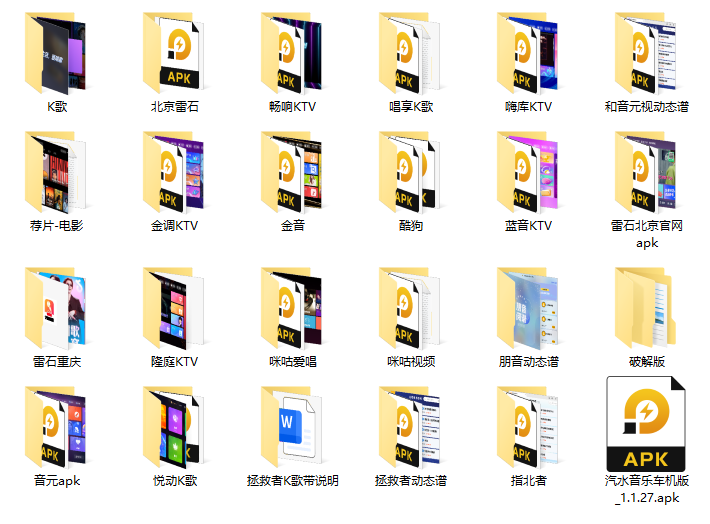
Task: Open the 雷石北京官网apk folder icon
Action: tap(646, 172)
